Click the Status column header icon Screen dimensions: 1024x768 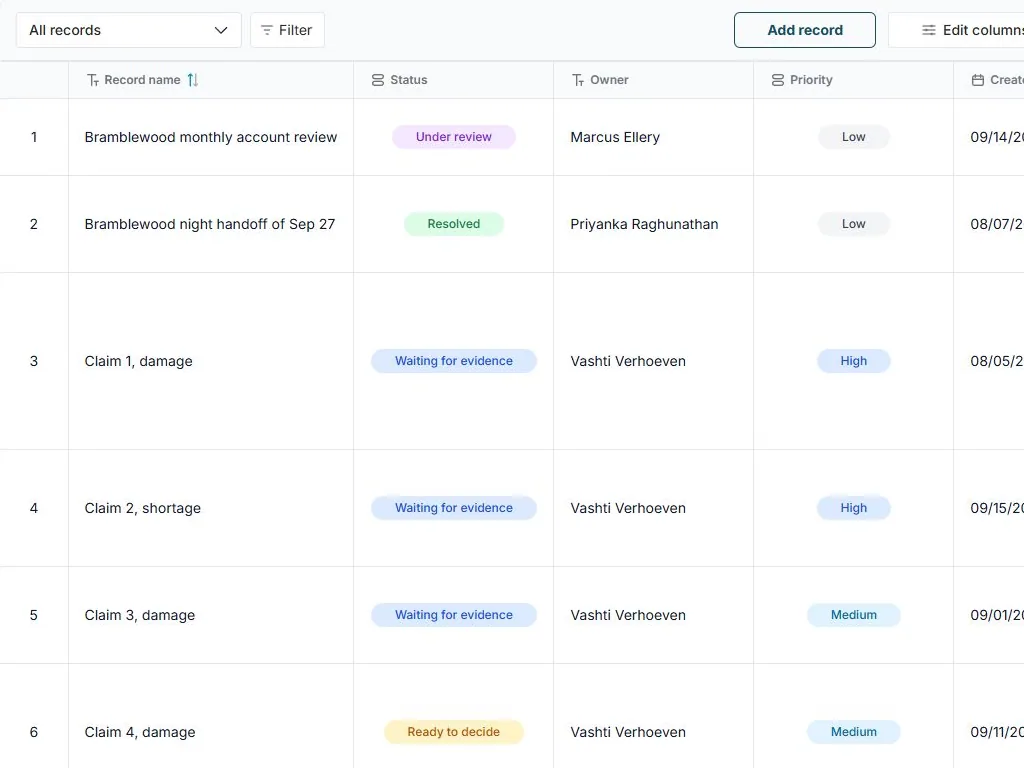(377, 80)
